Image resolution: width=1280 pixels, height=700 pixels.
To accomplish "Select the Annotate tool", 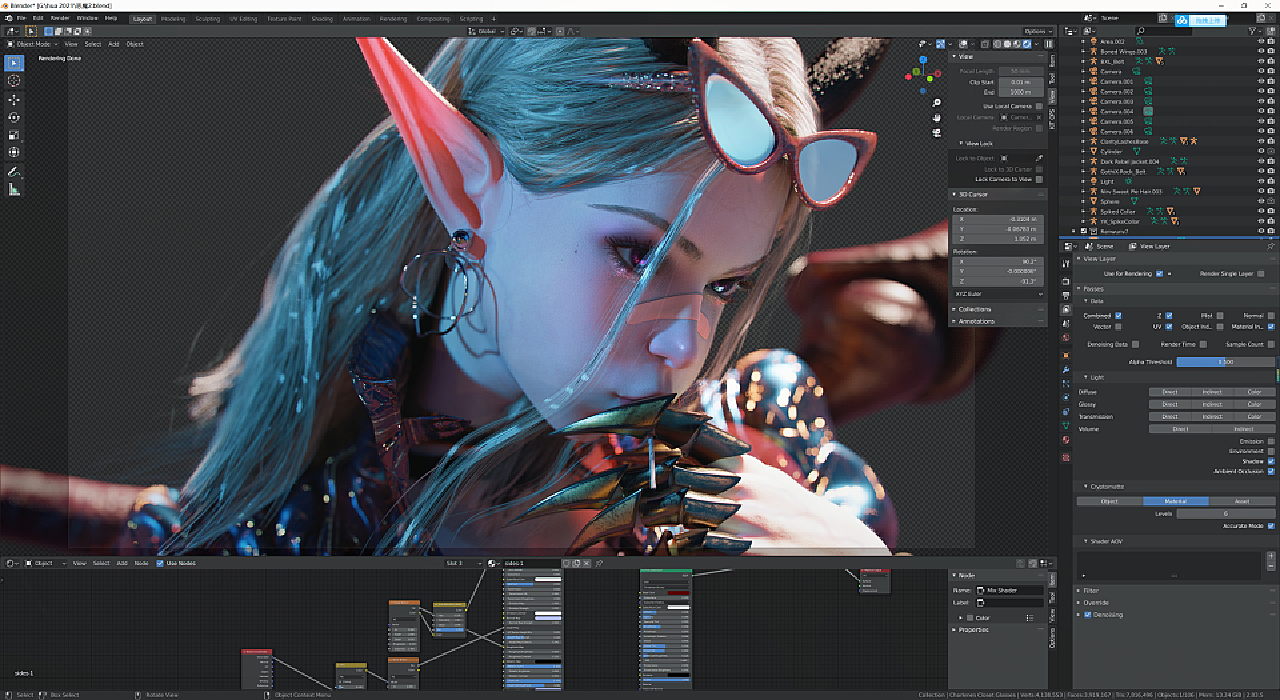I will click(x=14, y=172).
